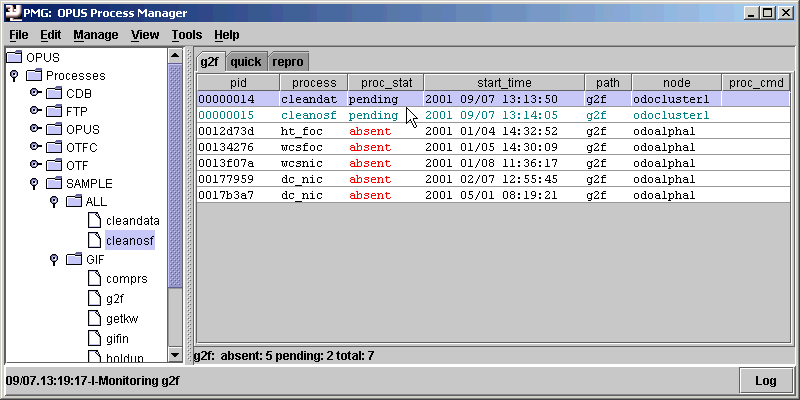This screenshot has width=800, height=400.
Task: Click the getkw file icon
Action: [92, 317]
